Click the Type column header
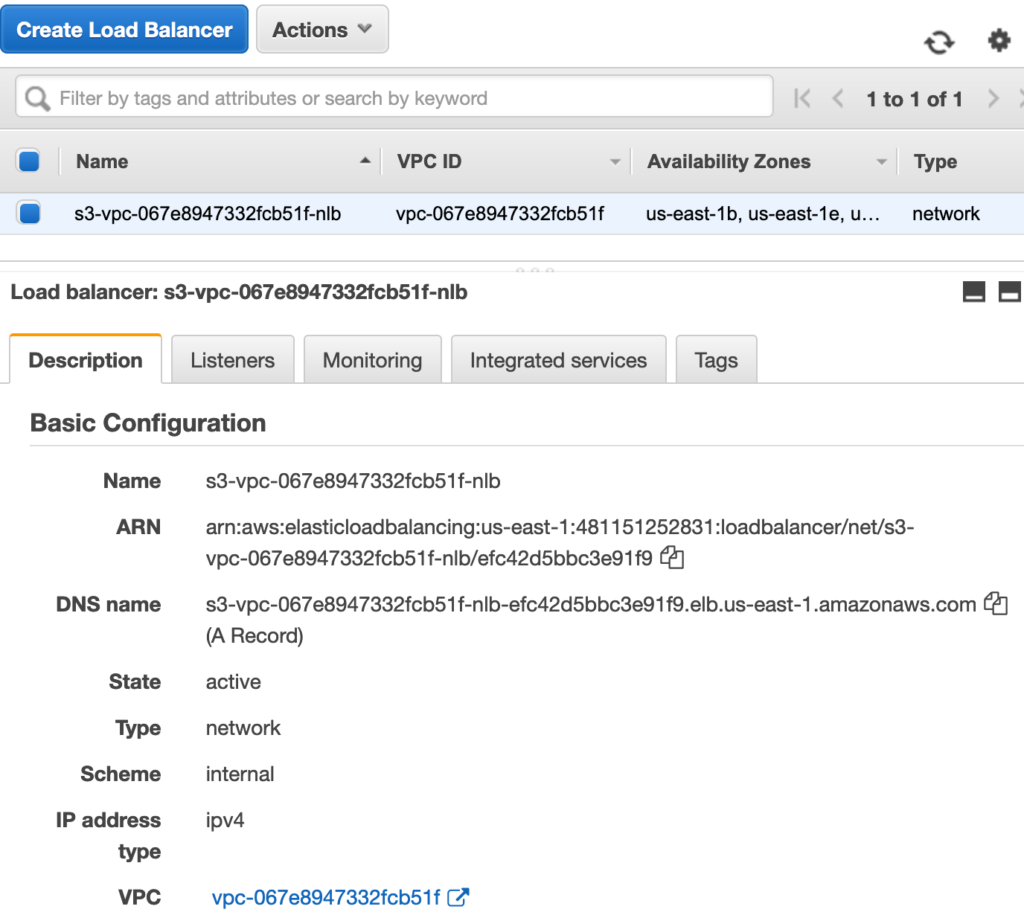This screenshot has width=1024, height=915. [935, 161]
